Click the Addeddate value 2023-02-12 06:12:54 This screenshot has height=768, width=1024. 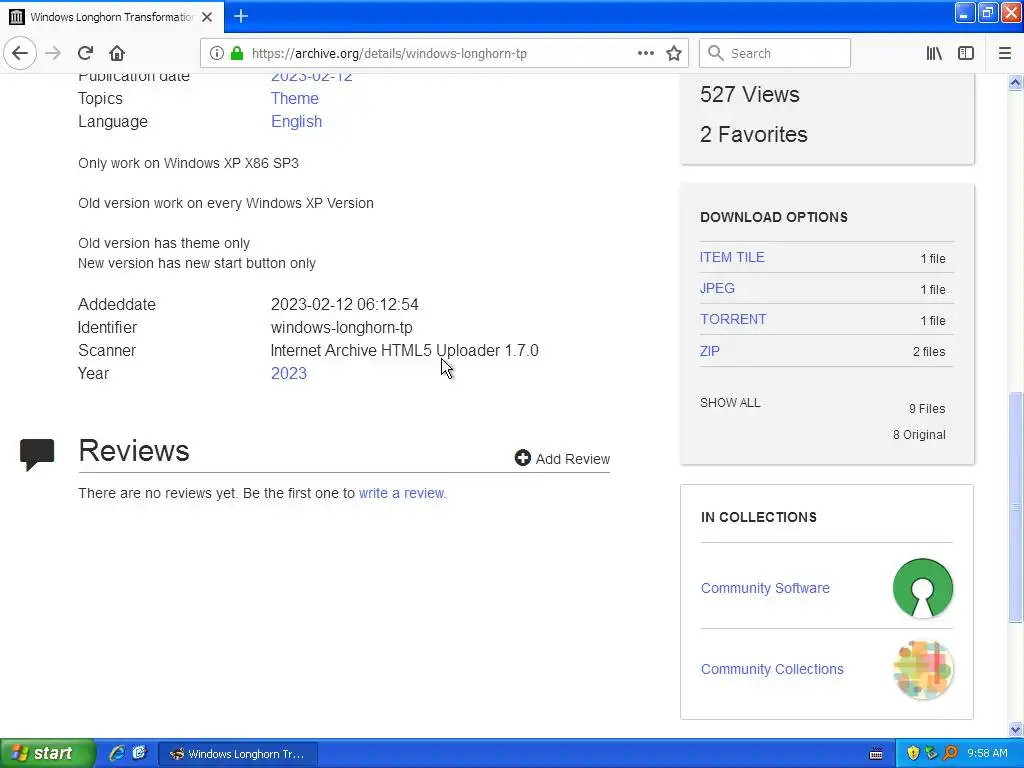coord(344,304)
